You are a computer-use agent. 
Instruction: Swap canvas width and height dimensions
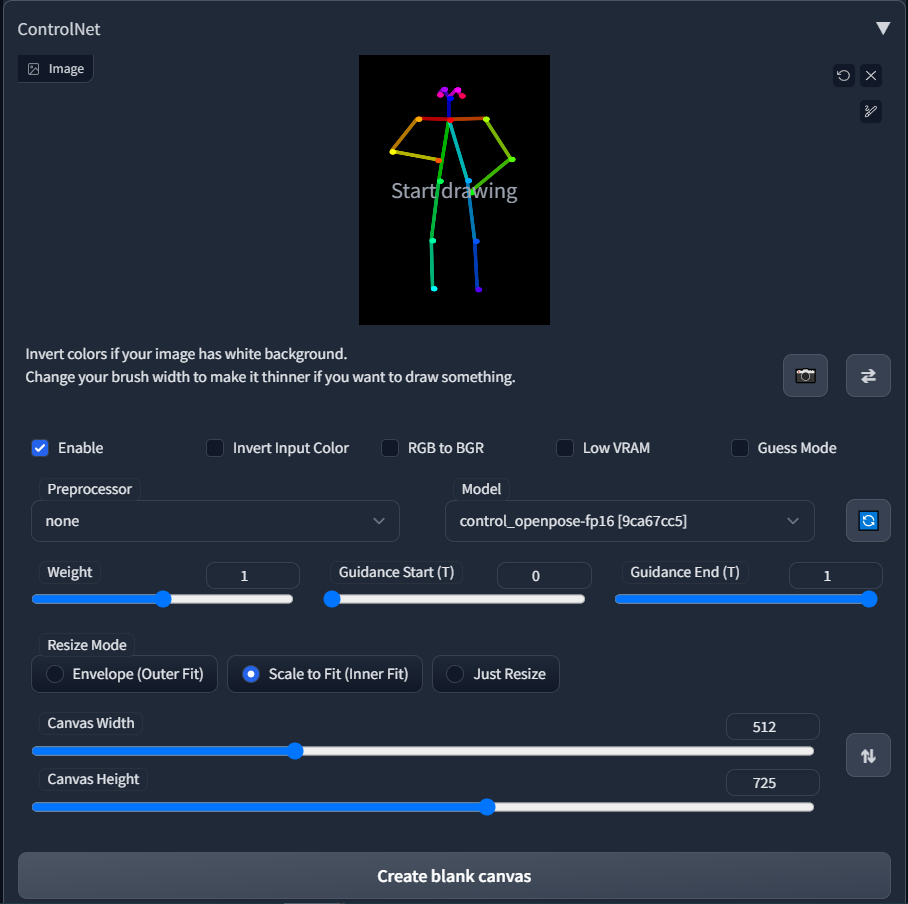(868, 755)
